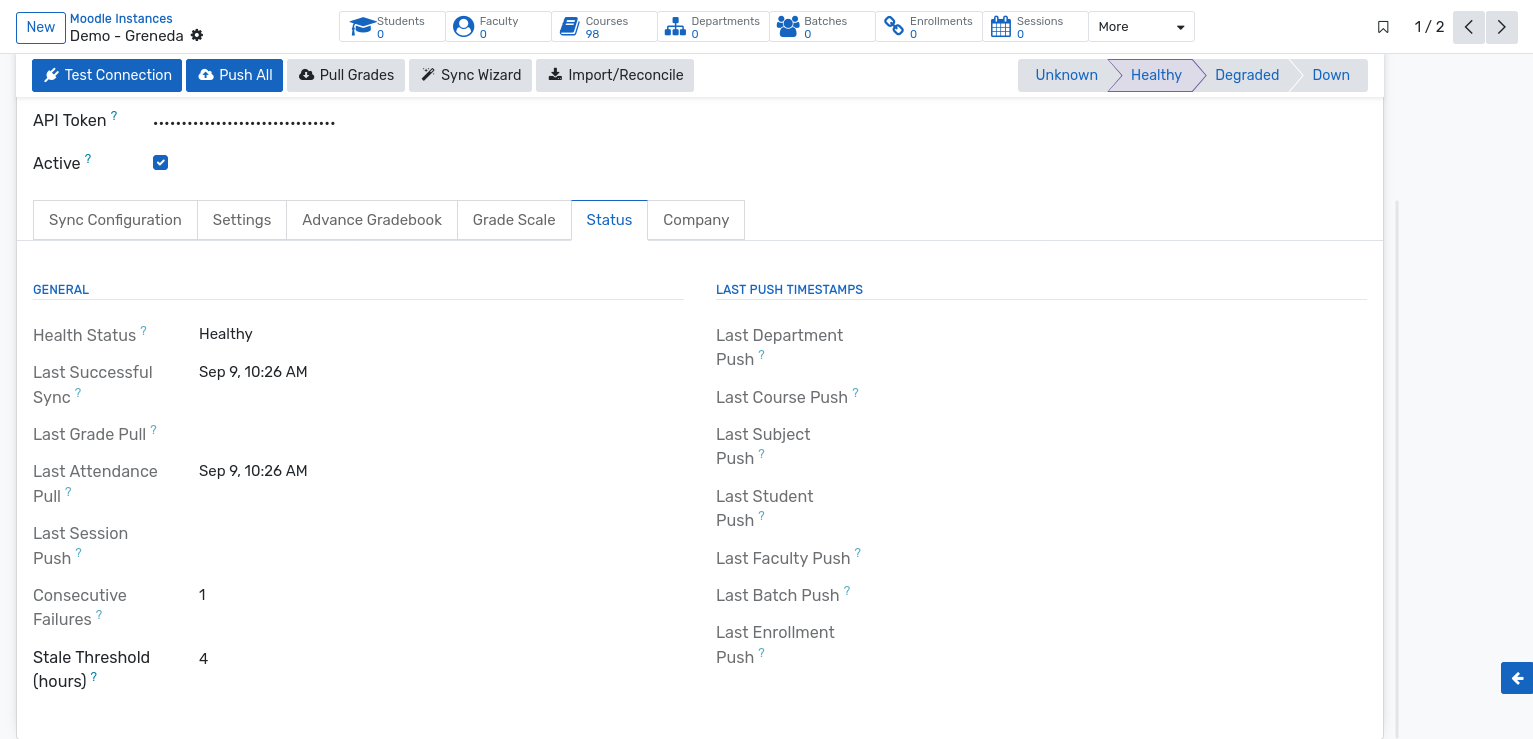
Task: Click the help icon beside Last Course Push
Action: [856, 393]
